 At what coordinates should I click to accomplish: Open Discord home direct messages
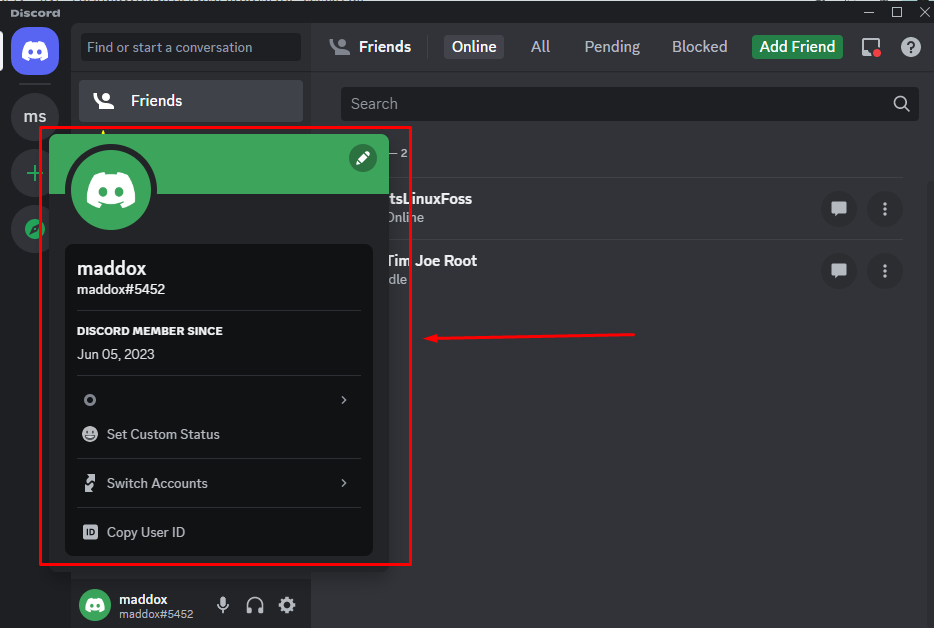coord(35,51)
